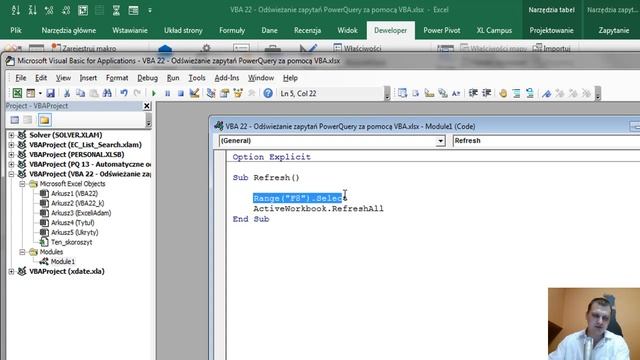Save the VBA project with the disk icon
Viewport: 640px width, 360px height.
[50, 93]
